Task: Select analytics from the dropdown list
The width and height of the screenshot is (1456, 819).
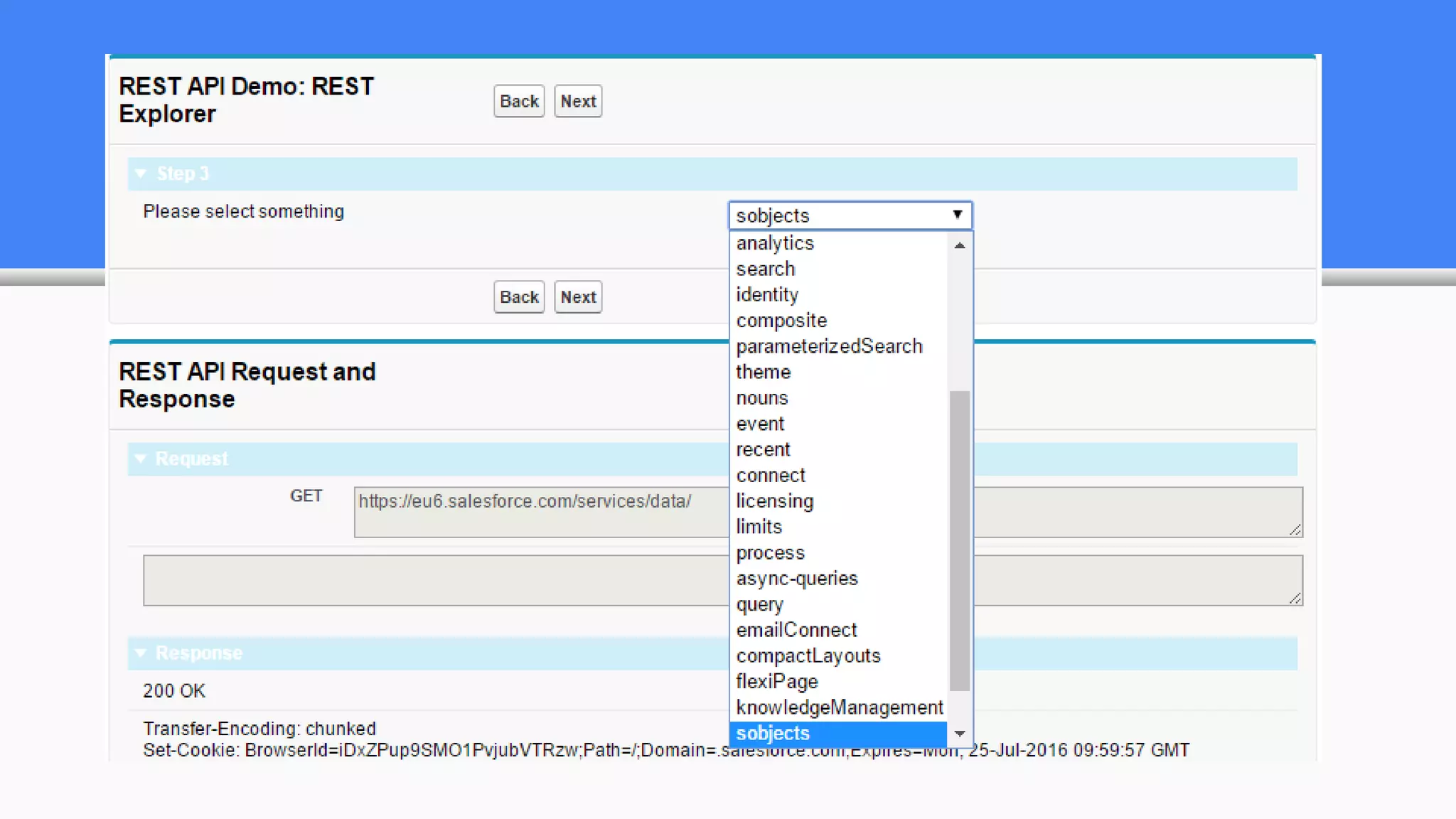Action: (x=775, y=243)
